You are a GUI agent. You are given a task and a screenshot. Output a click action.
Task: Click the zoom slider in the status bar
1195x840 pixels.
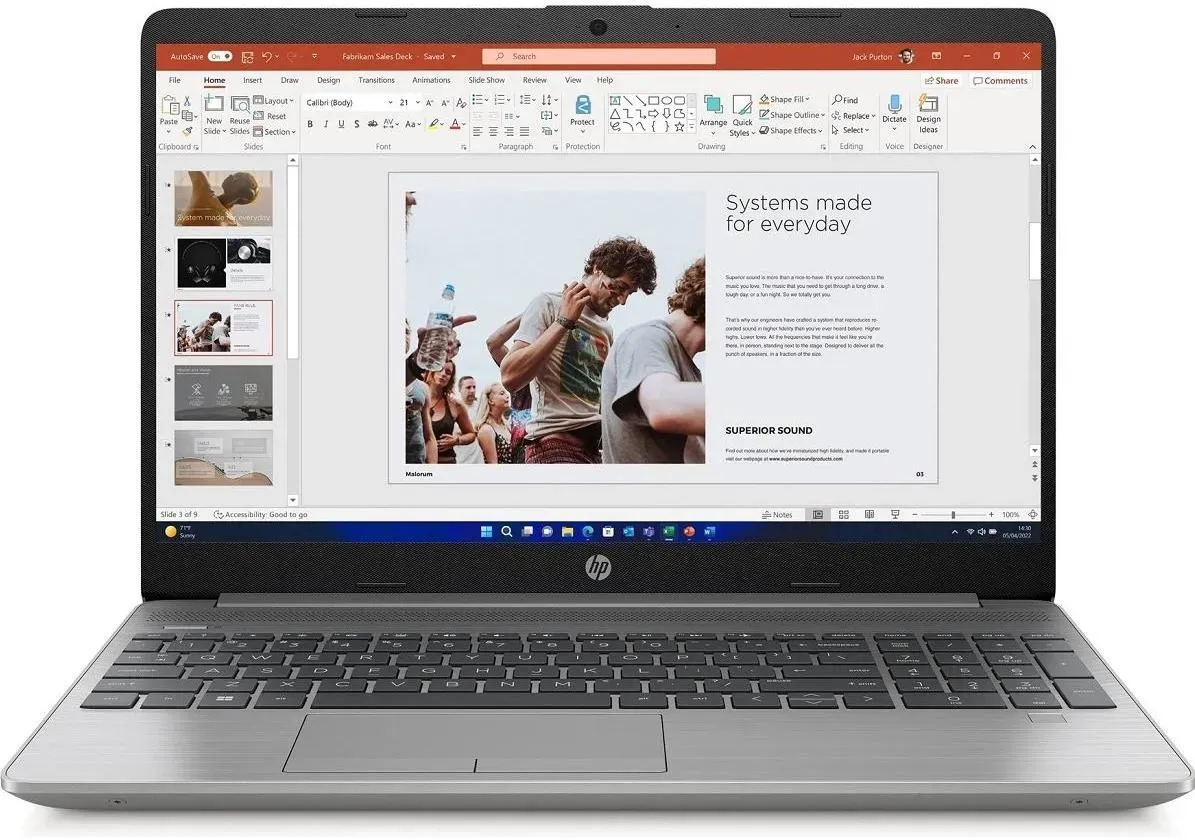(952, 515)
